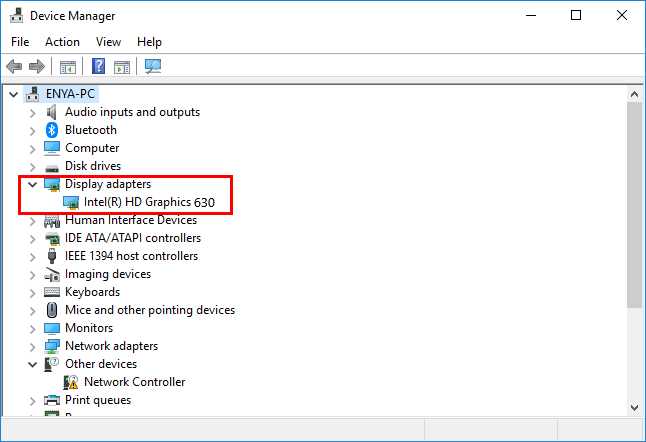
Task: Open the Action menu
Action: point(62,42)
